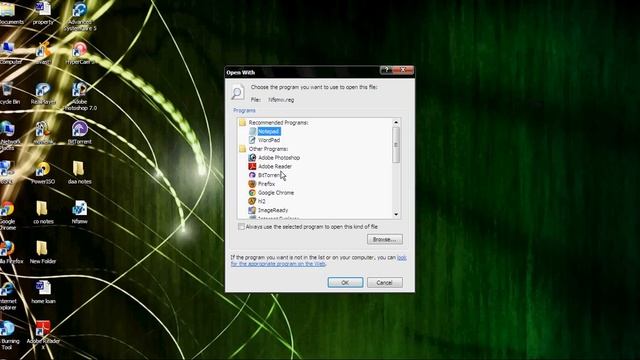Select the Recycle Bin desktop icon
640x360 pixels.
click(10, 93)
